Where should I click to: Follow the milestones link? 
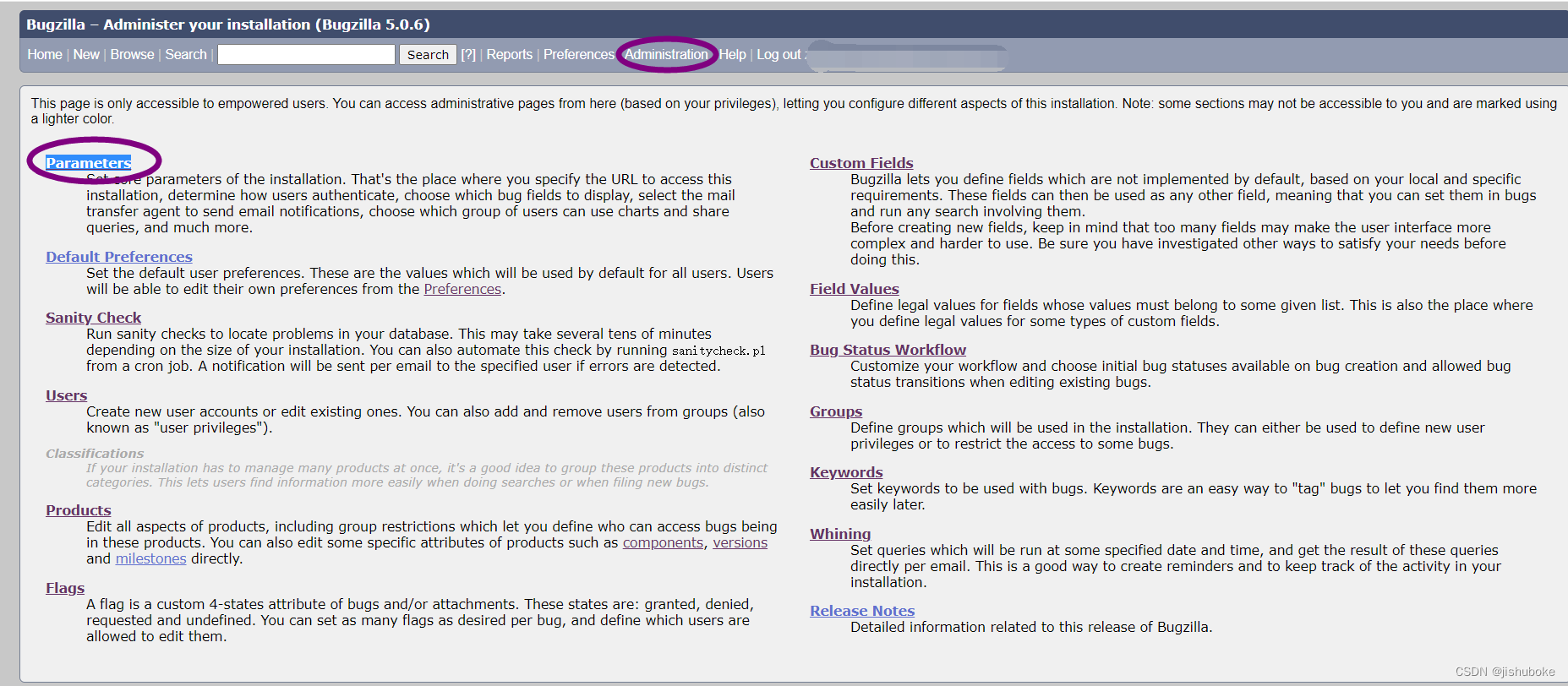150,558
